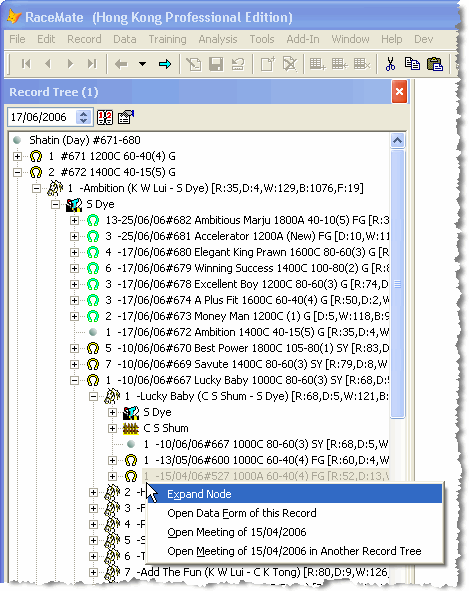This screenshot has height=591, width=469.
Task: Jump to the last record
Action: click(x=92, y=64)
